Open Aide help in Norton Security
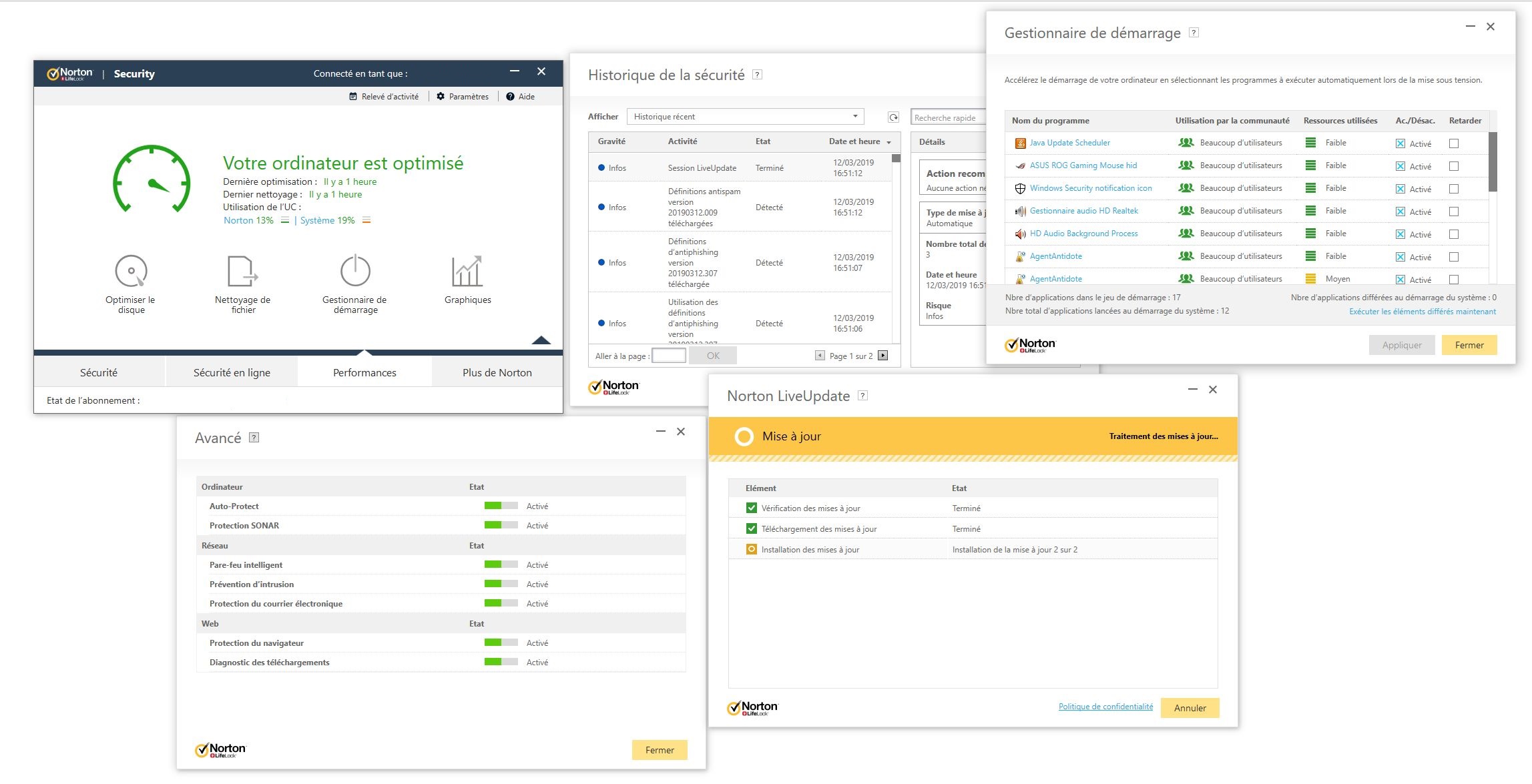The width and height of the screenshot is (1532, 784). [x=520, y=97]
